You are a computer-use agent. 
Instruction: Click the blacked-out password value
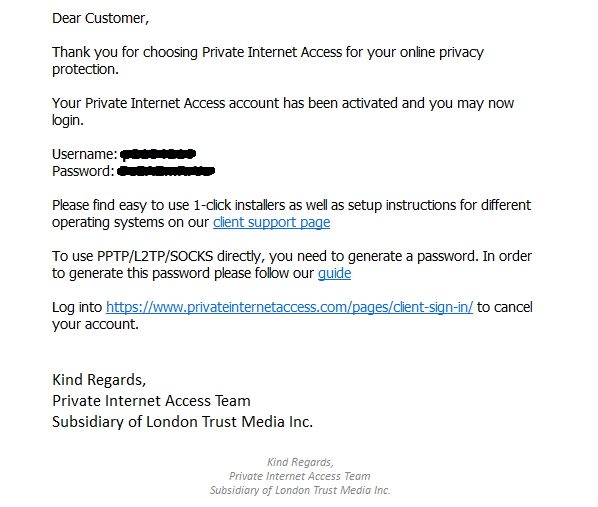166,171
